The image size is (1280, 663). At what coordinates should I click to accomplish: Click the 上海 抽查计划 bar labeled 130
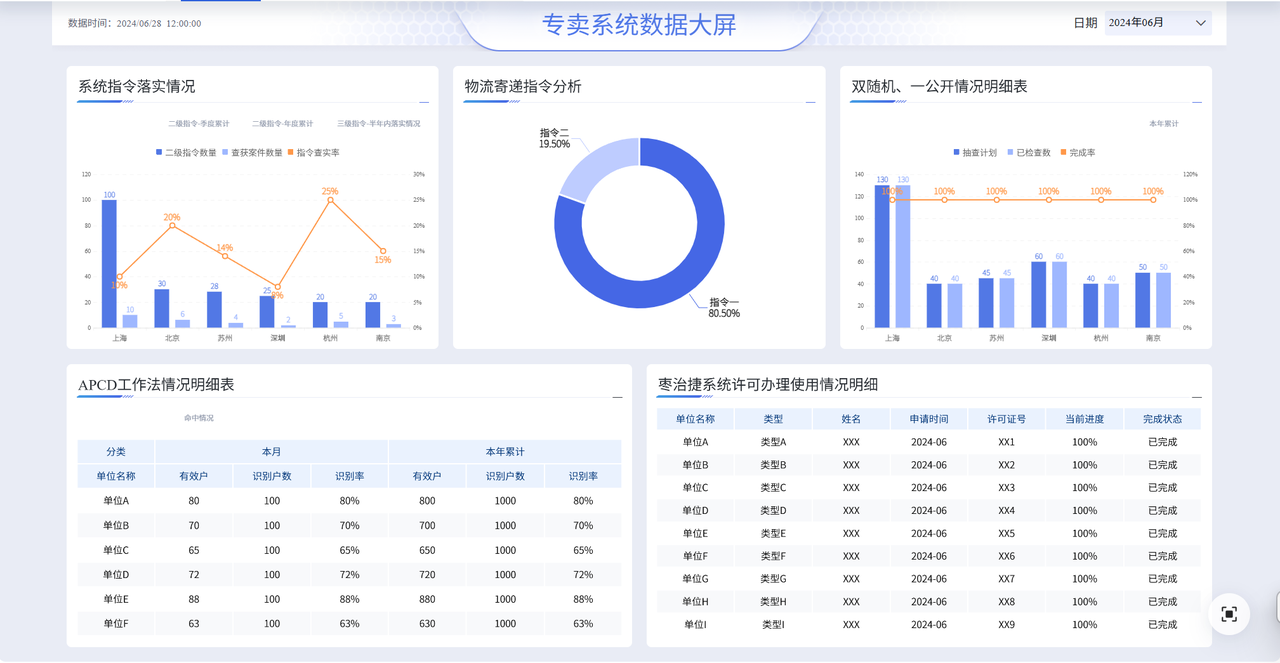pyautogui.click(x=882, y=257)
